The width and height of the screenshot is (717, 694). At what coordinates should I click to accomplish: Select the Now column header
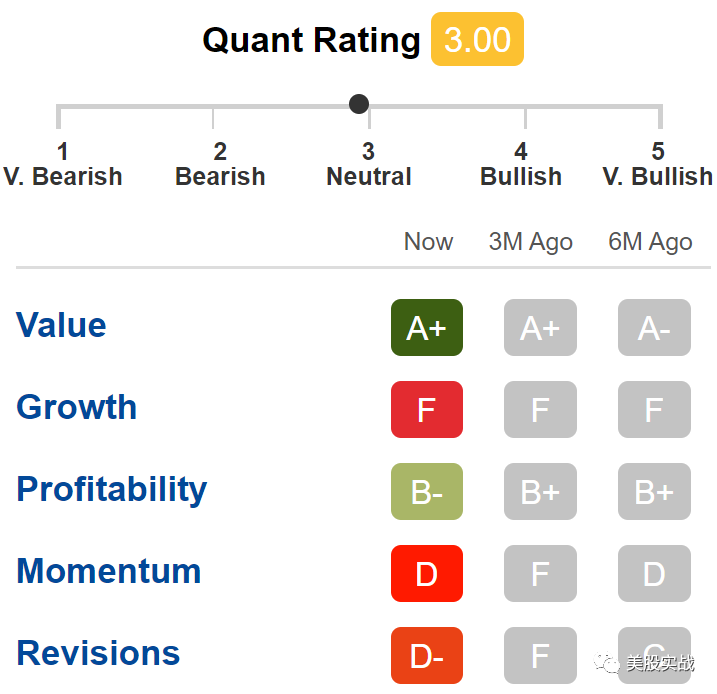tap(428, 241)
